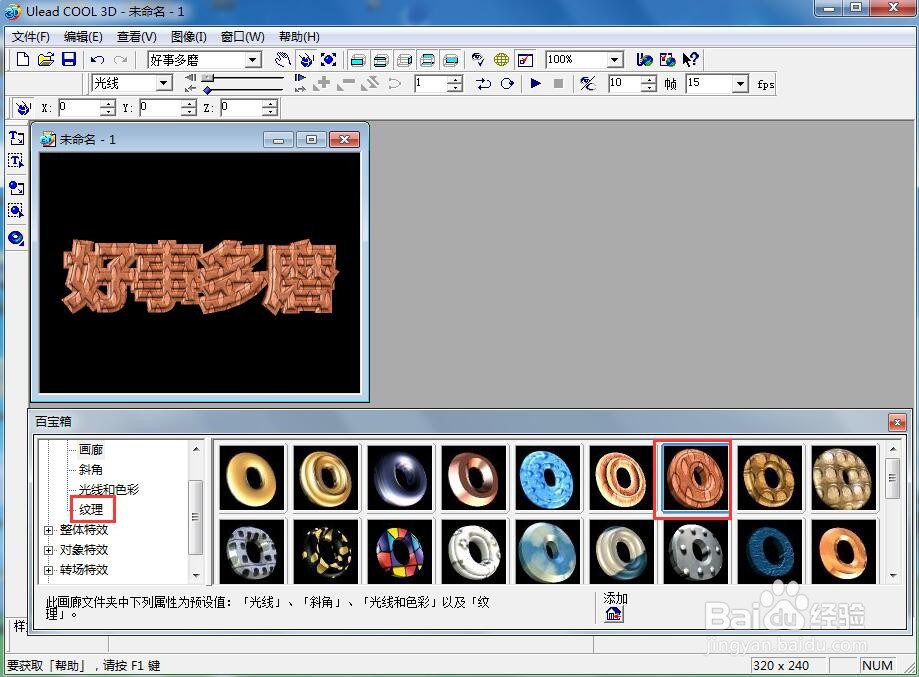Open the 编辑(E) menu

[x=83, y=37]
